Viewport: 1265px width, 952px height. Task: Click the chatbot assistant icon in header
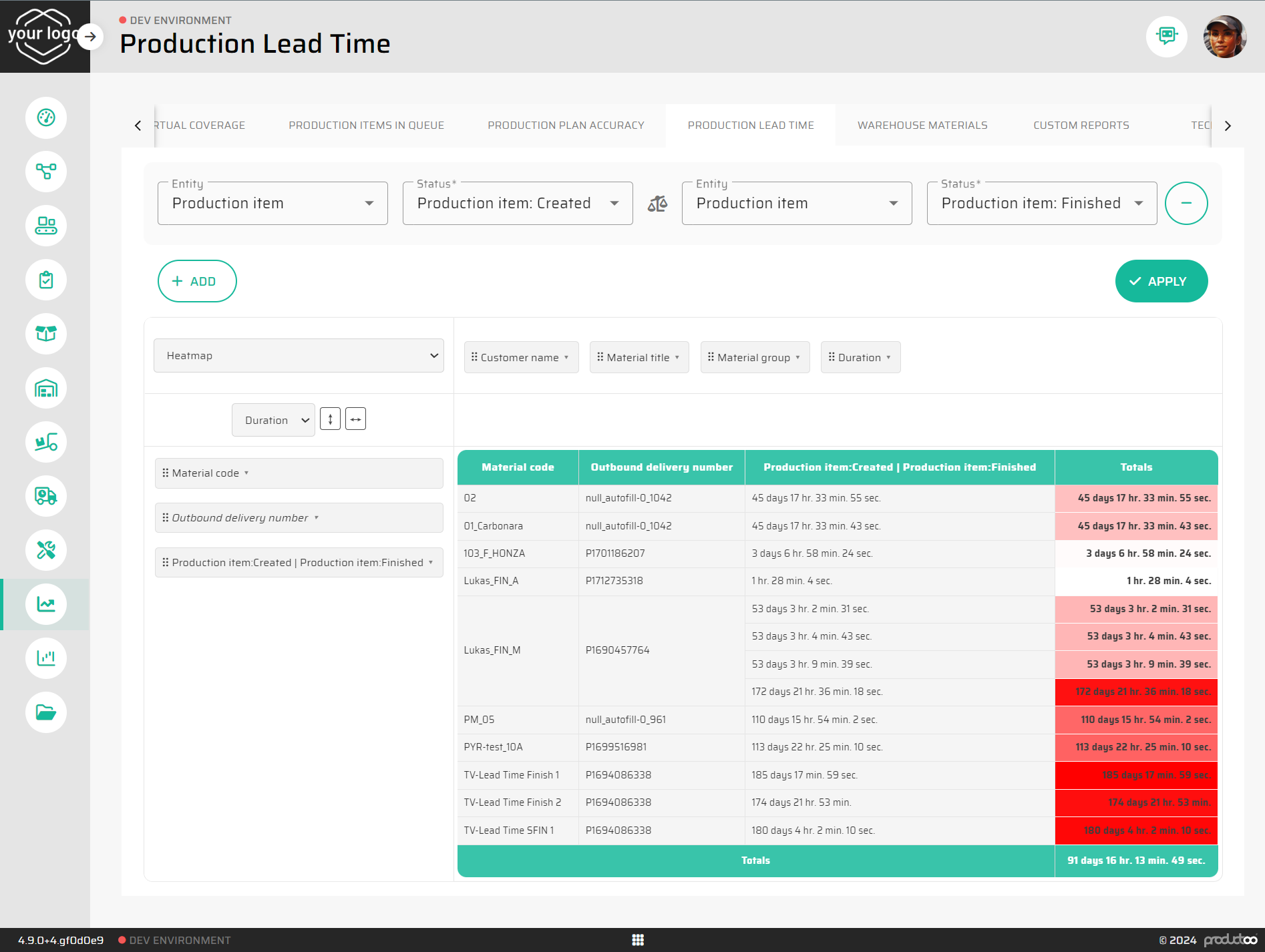pos(1166,36)
